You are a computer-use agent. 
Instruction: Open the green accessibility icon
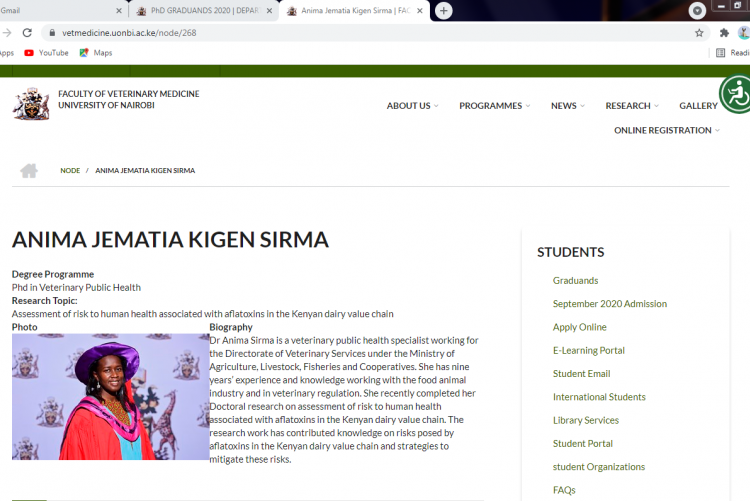coord(735,95)
